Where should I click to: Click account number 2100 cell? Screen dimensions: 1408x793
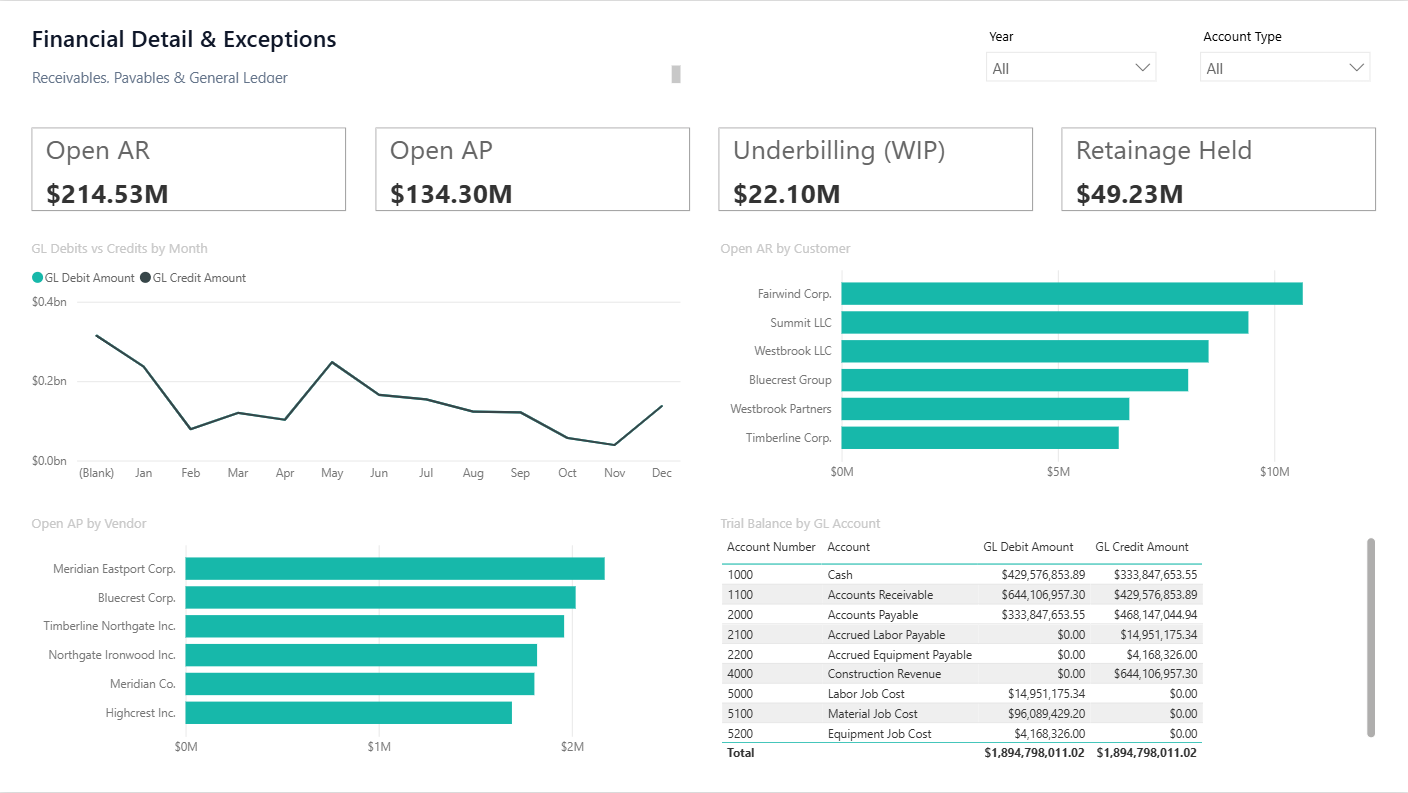[740, 635]
